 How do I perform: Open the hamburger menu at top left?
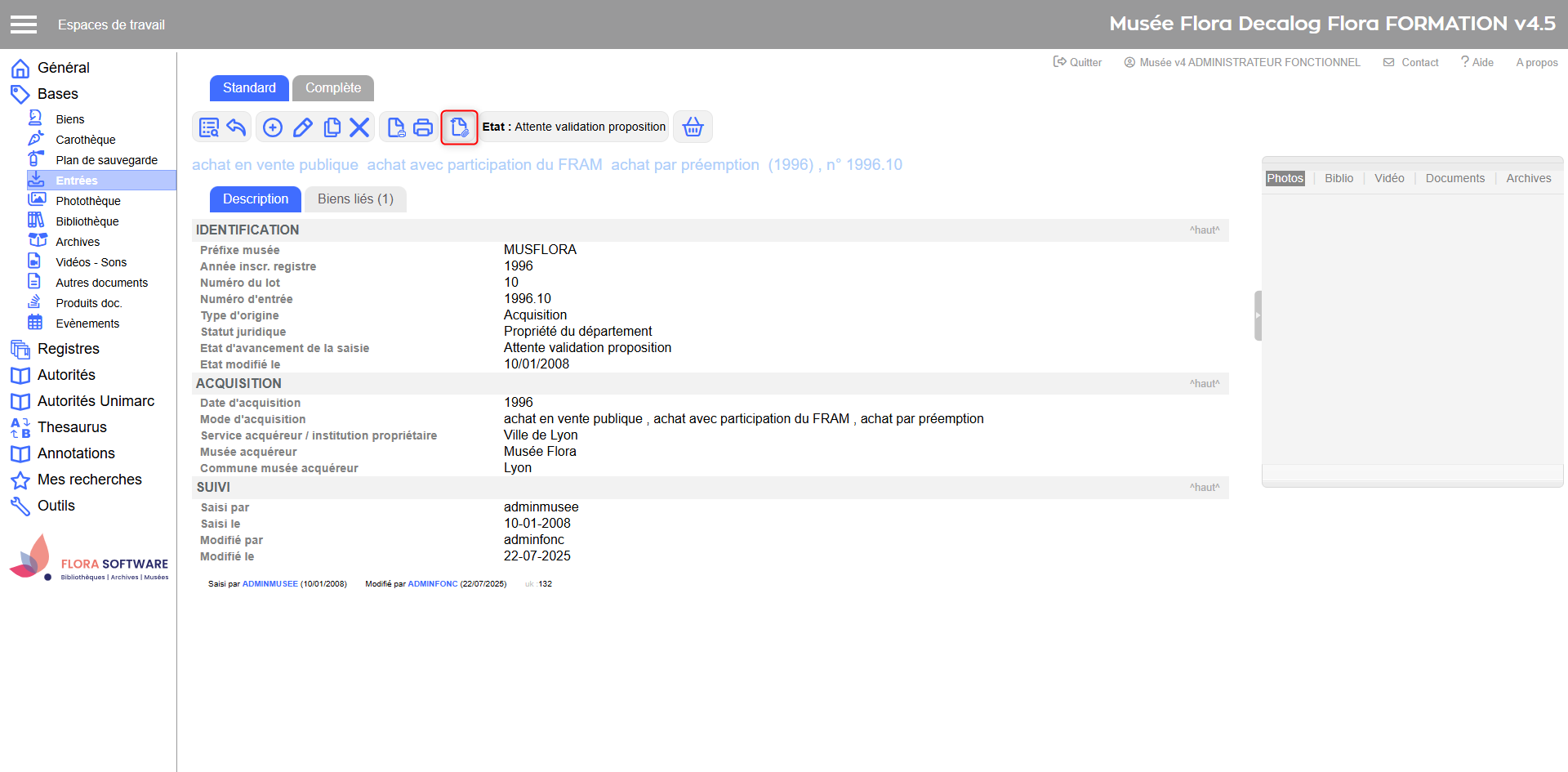24,25
